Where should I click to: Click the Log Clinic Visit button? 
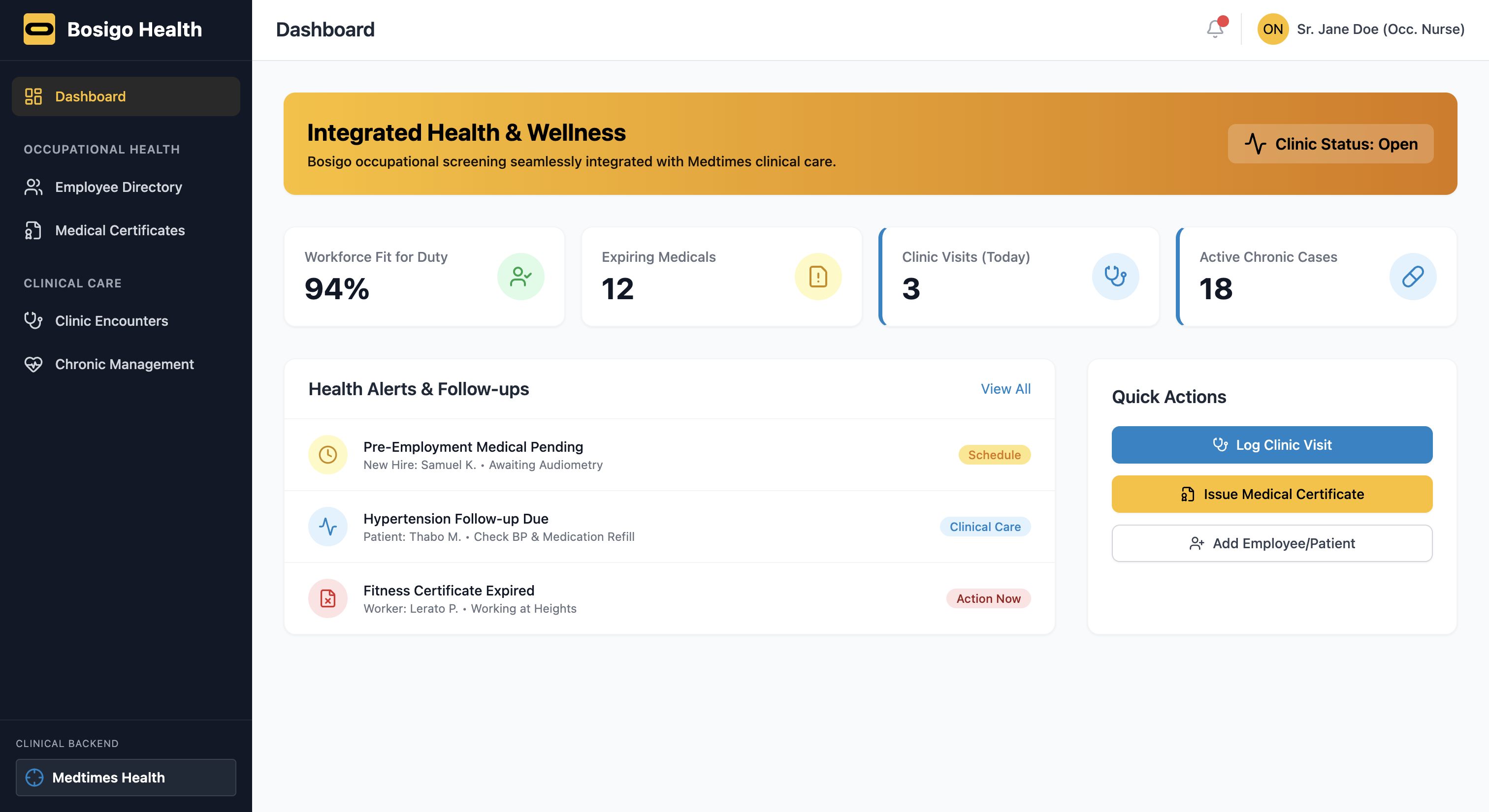1272,445
